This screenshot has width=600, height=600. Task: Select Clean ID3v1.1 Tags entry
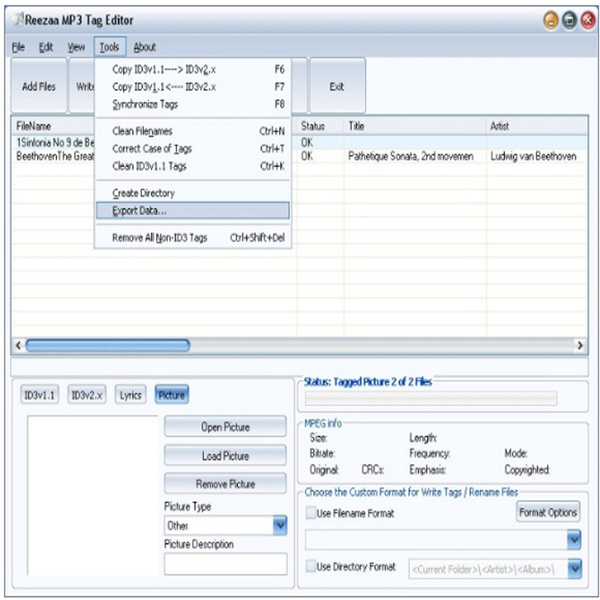[x=193, y=166]
